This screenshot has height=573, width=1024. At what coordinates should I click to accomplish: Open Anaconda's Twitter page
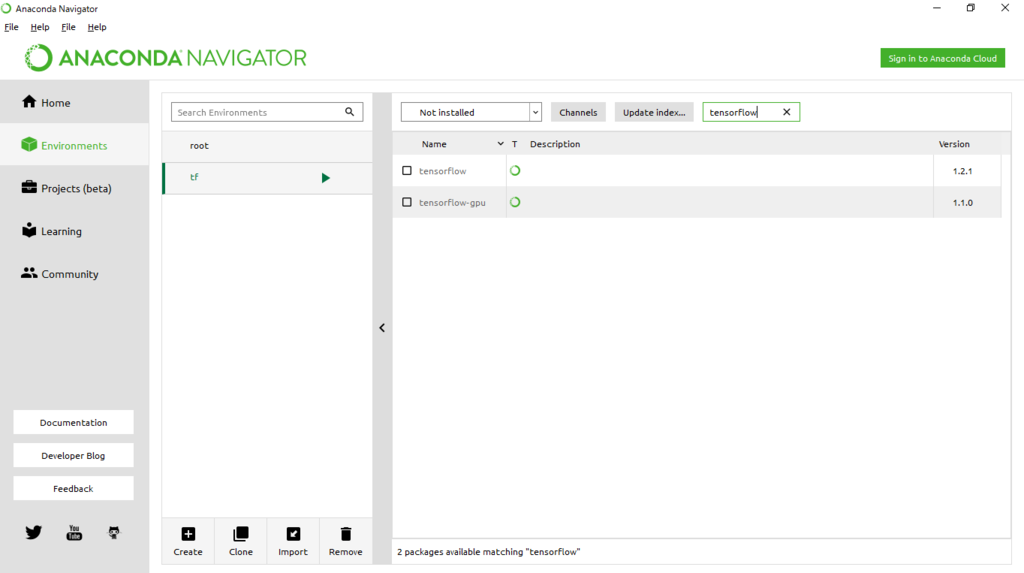[33, 532]
